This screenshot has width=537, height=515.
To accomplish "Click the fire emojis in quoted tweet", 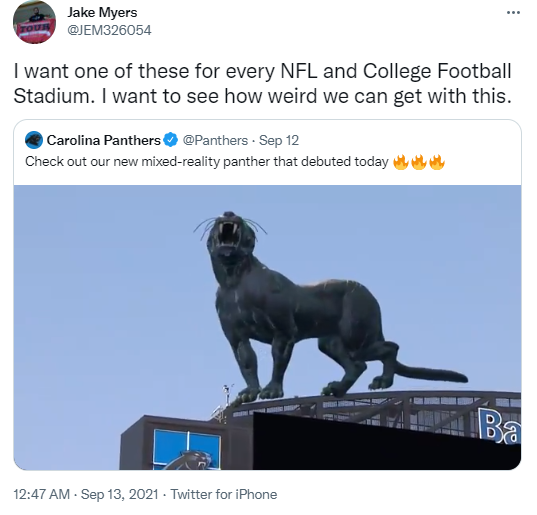I will click(x=419, y=162).
